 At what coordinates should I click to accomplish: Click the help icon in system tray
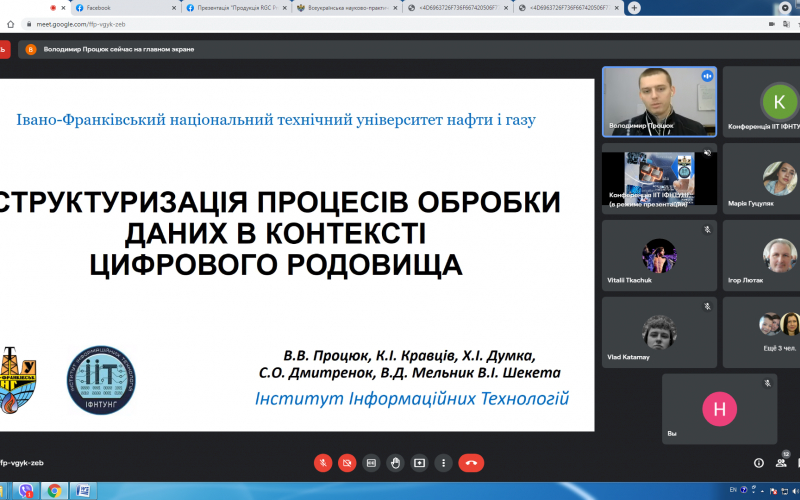click(x=743, y=490)
